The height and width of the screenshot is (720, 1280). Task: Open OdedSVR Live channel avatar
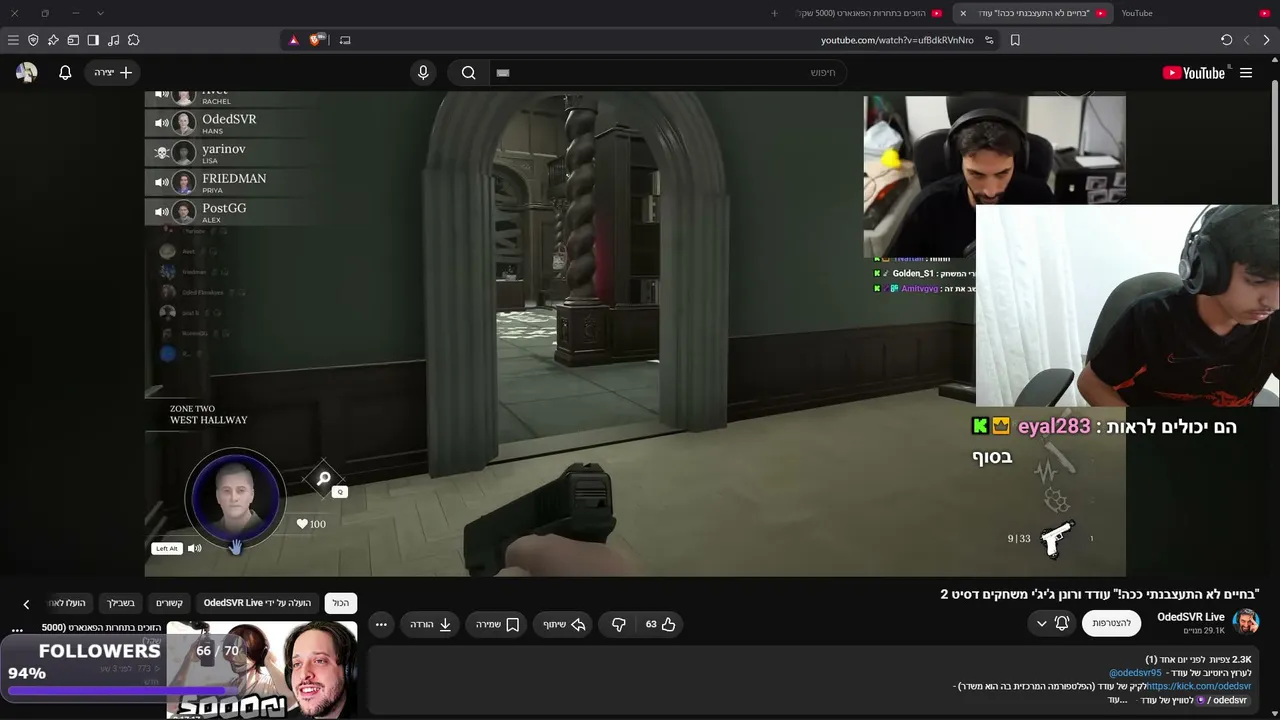(1246, 622)
